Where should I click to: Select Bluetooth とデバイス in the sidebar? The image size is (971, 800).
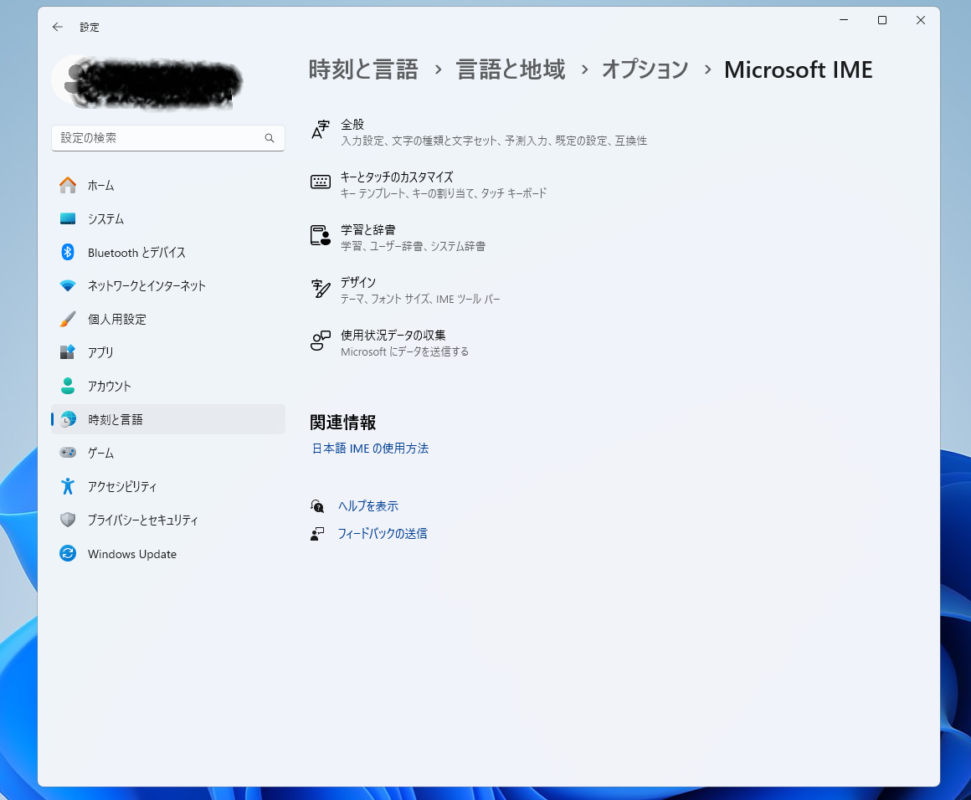(x=168, y=252)
